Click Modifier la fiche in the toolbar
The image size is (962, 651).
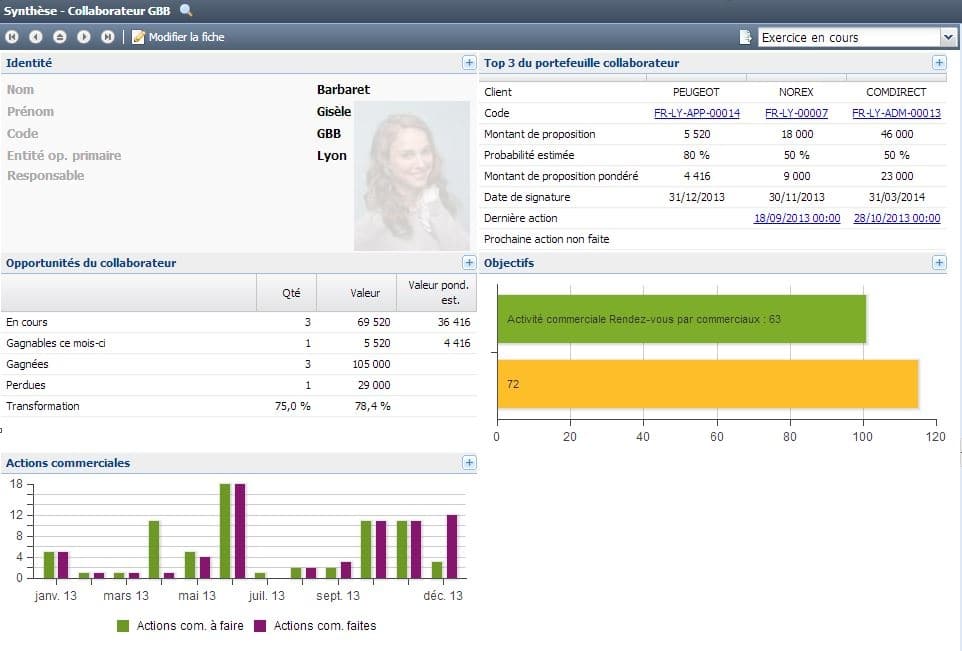click(185, 36)
